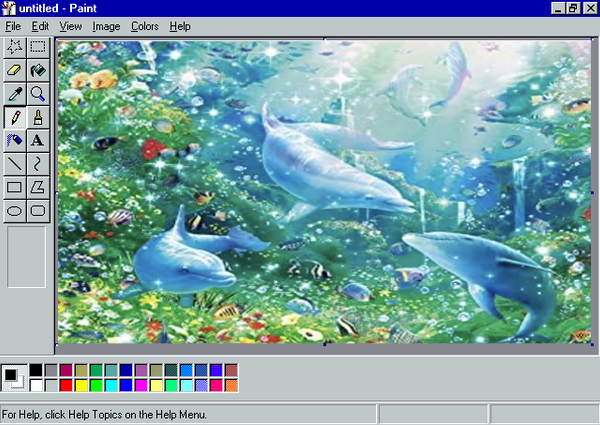Select the purple palette swatch
The width and height of the screenshot is (600, 425).
[141, 370]
